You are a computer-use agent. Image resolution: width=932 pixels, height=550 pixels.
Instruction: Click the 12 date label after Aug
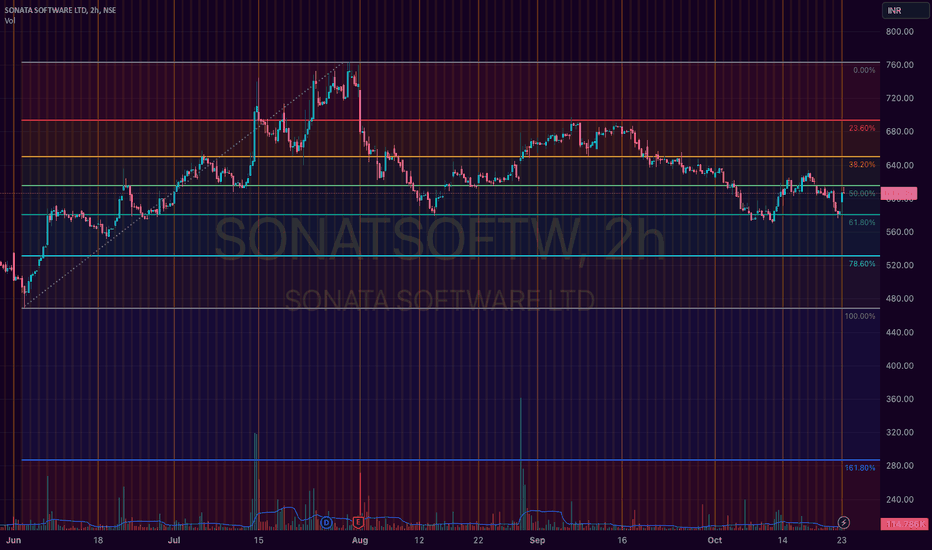[x=419, y=540]
